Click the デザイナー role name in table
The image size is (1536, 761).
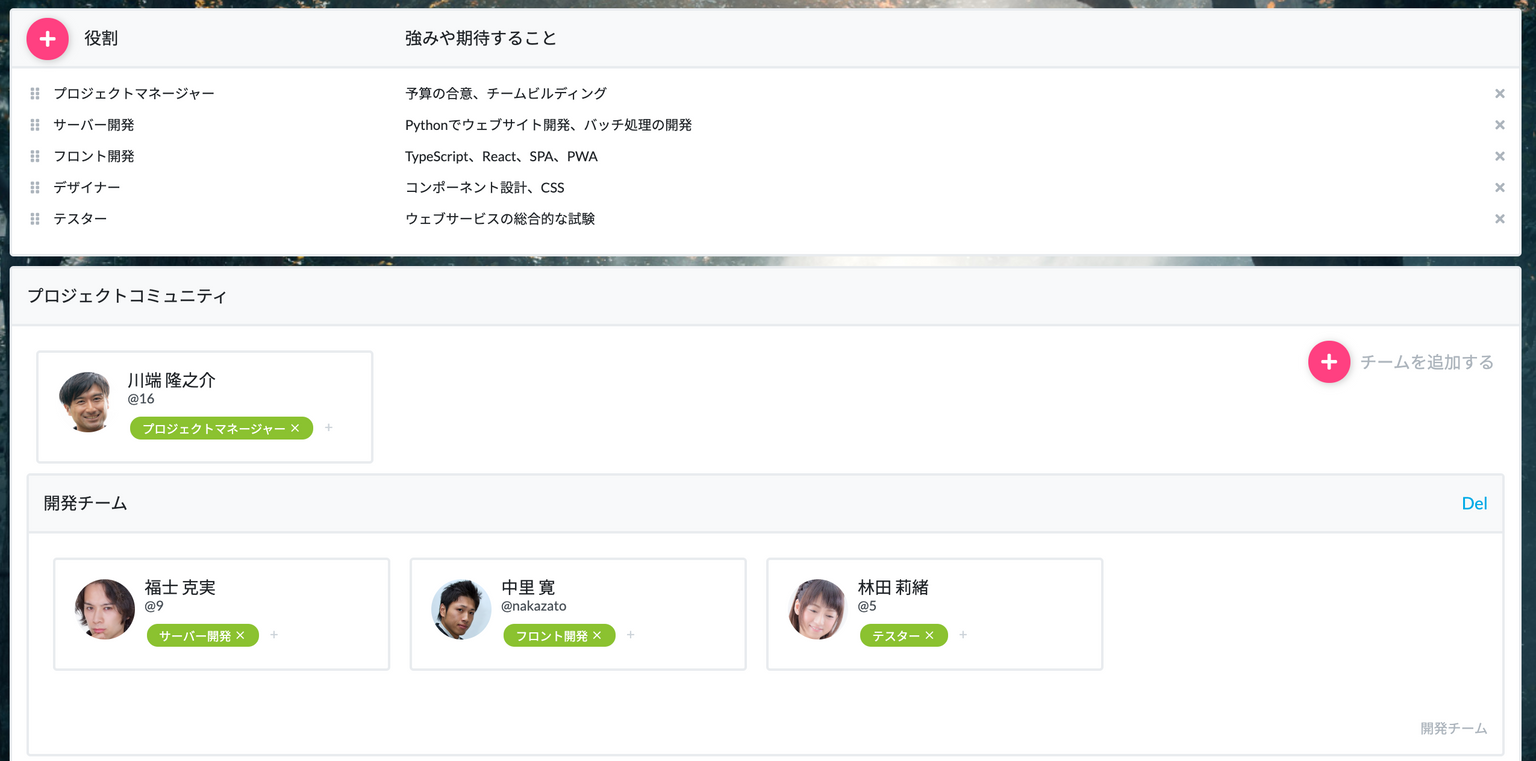point(87,188)
